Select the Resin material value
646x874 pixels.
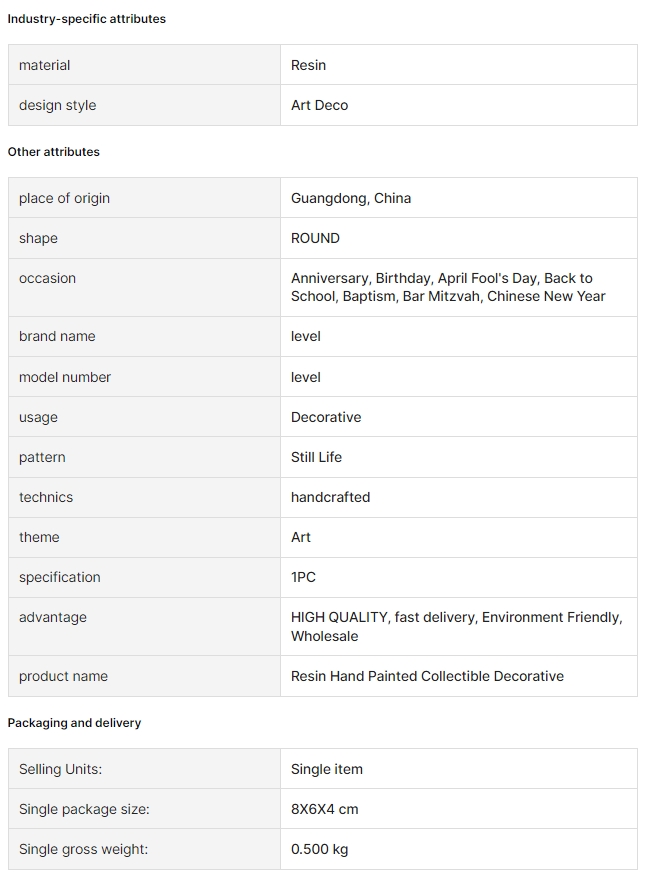click(x=308, y=65)
